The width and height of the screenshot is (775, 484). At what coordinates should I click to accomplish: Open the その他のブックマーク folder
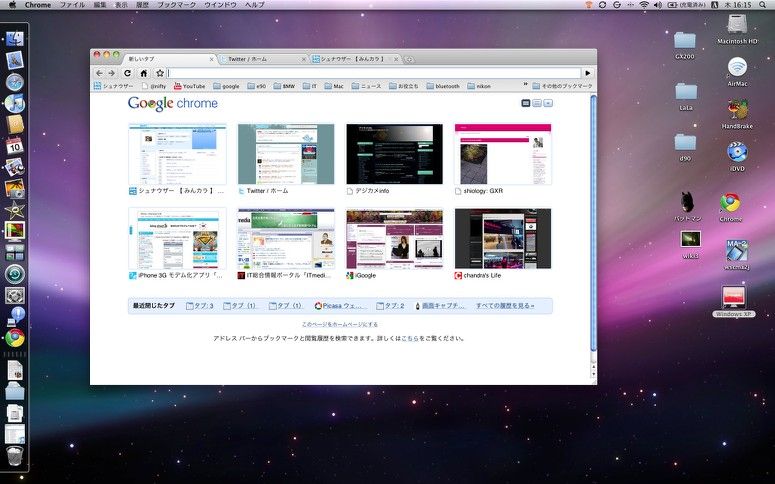coord(562,86)
